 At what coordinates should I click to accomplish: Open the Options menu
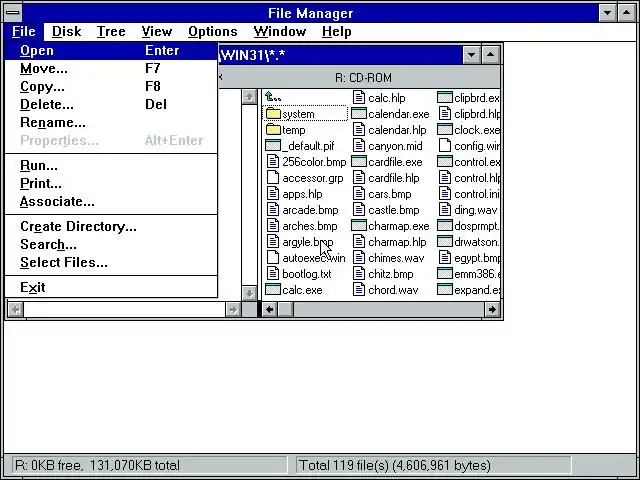[x=213, y=31]
